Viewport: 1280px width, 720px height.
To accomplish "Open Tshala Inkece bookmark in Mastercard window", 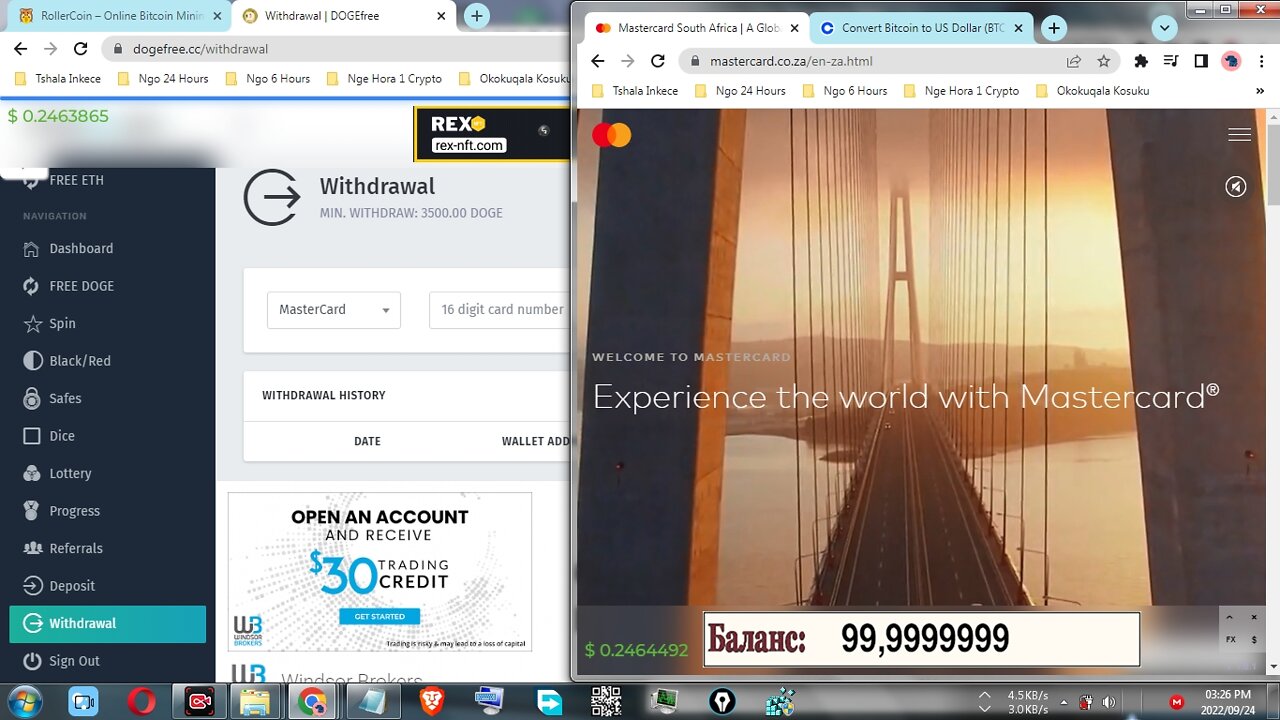I will tap(635, 90).
